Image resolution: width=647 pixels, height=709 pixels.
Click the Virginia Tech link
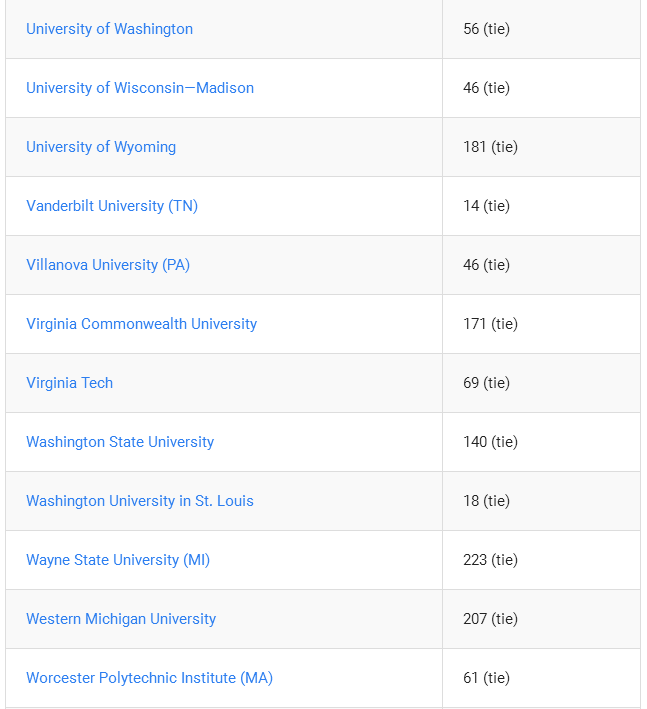pos(70,383)
